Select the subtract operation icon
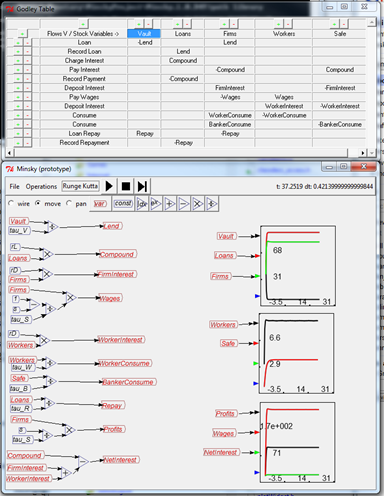 (x=184, y=204)
